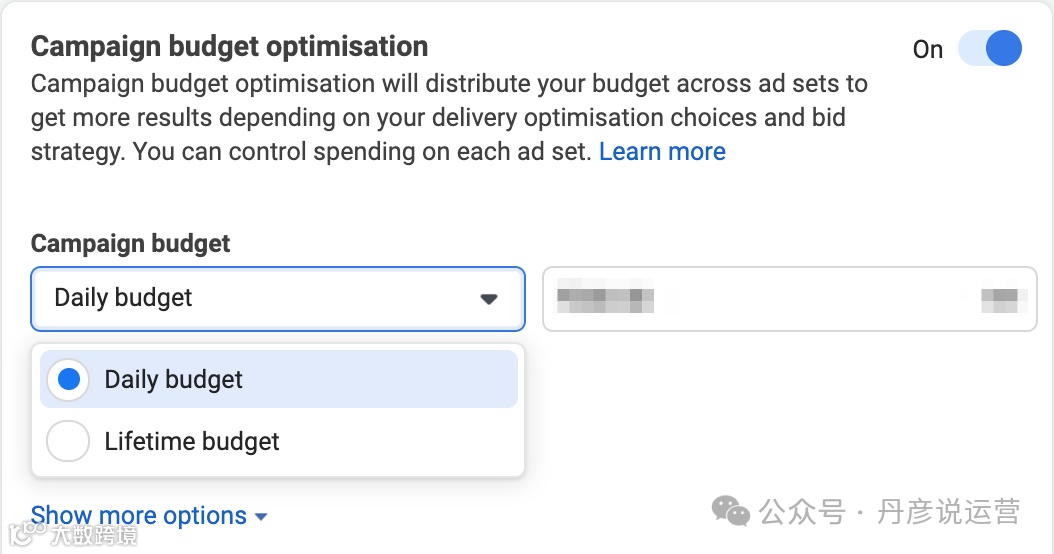Click the On label beside the switch
Screen dimensions: 1054x554
click(x=927, y=50)
